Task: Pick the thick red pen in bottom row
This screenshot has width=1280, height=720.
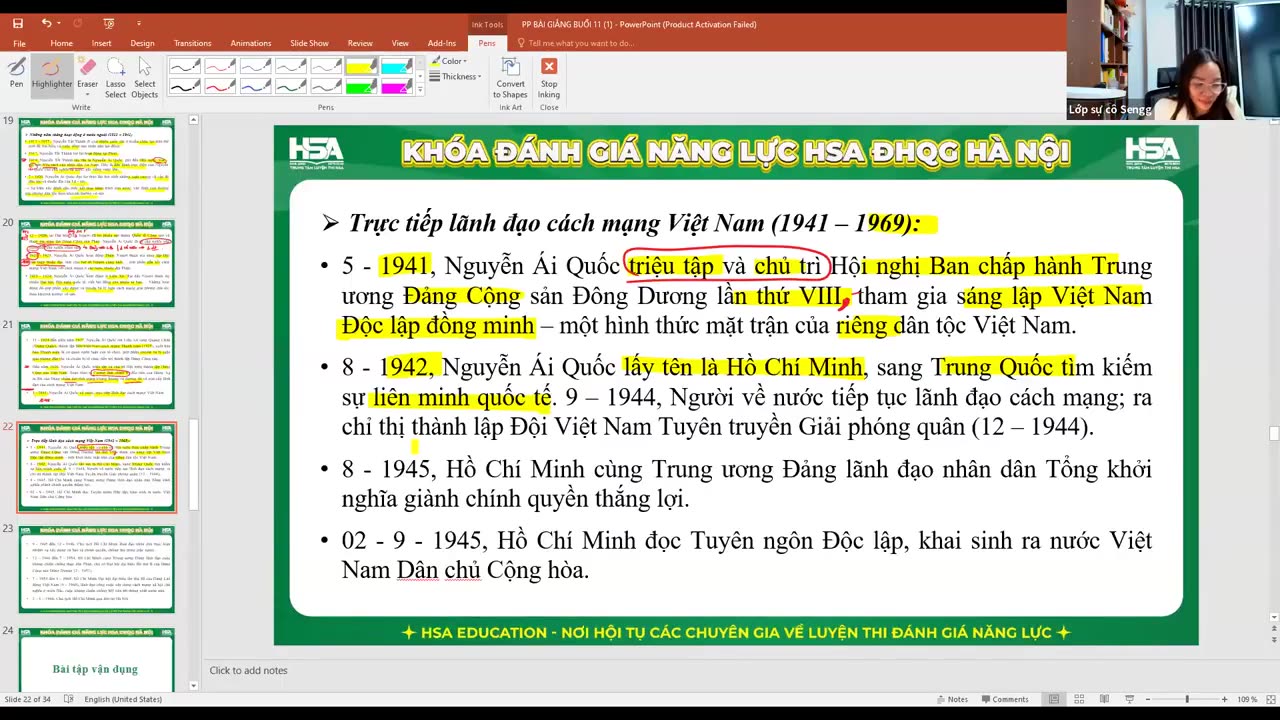Action: tap(220, 86)
